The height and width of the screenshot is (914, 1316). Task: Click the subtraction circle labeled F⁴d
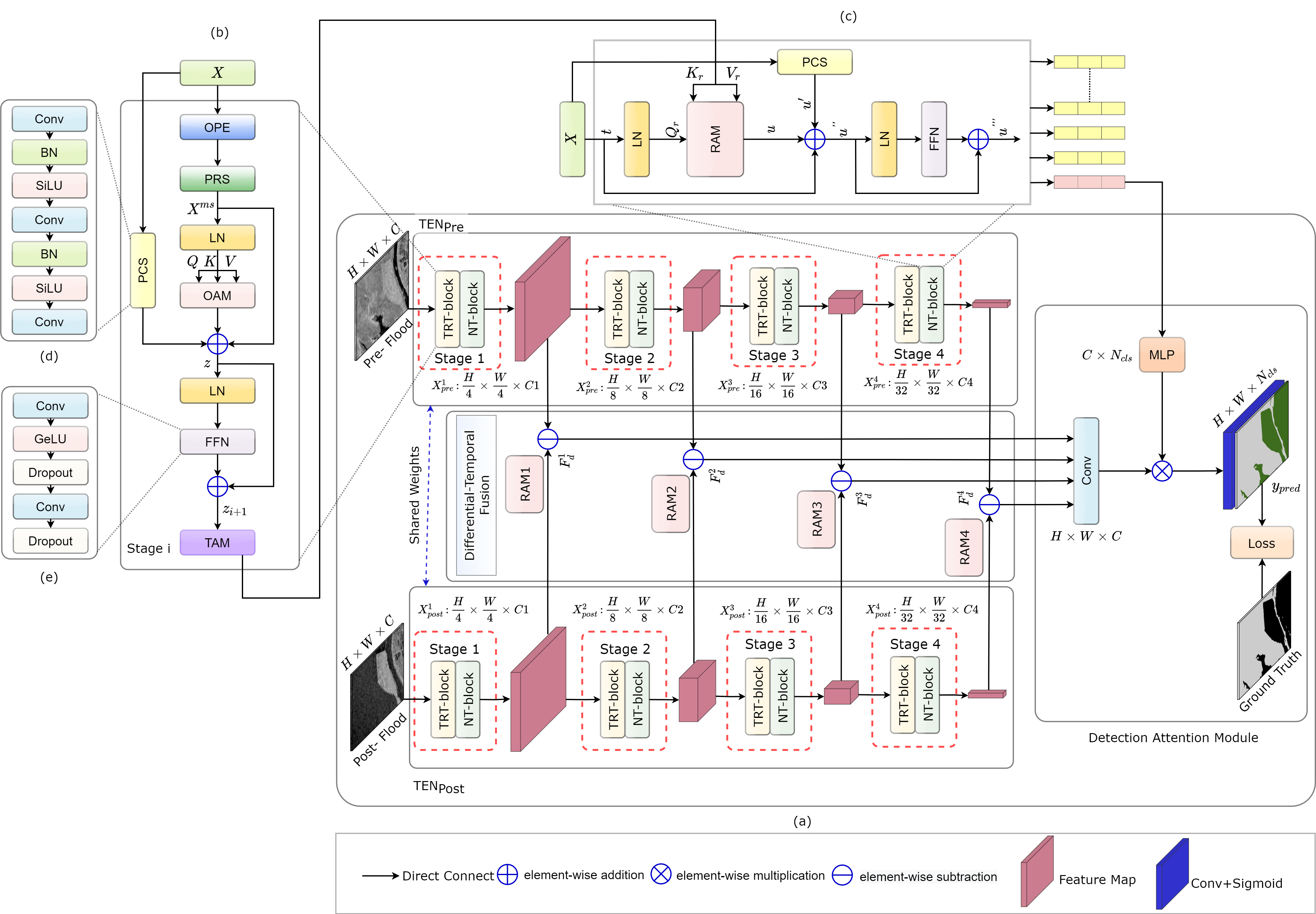(989, 505)
